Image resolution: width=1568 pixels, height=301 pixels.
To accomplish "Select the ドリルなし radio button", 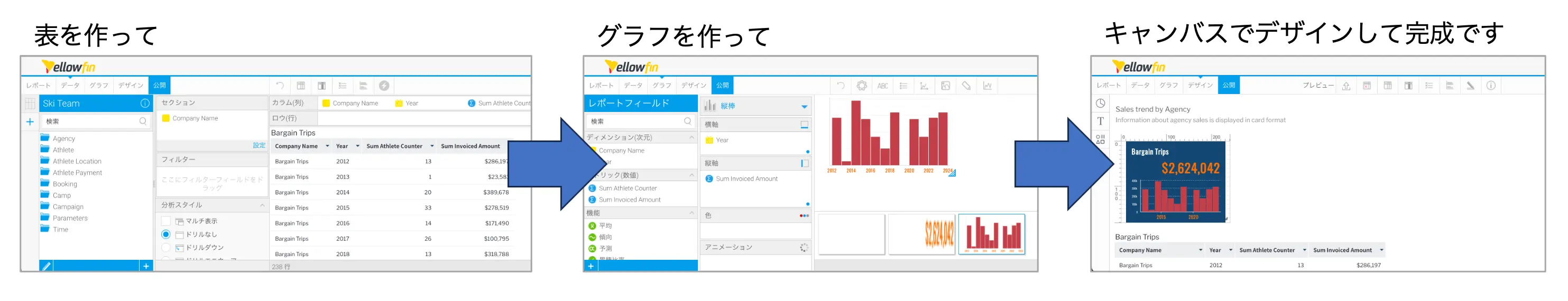I will coord(165,234).
